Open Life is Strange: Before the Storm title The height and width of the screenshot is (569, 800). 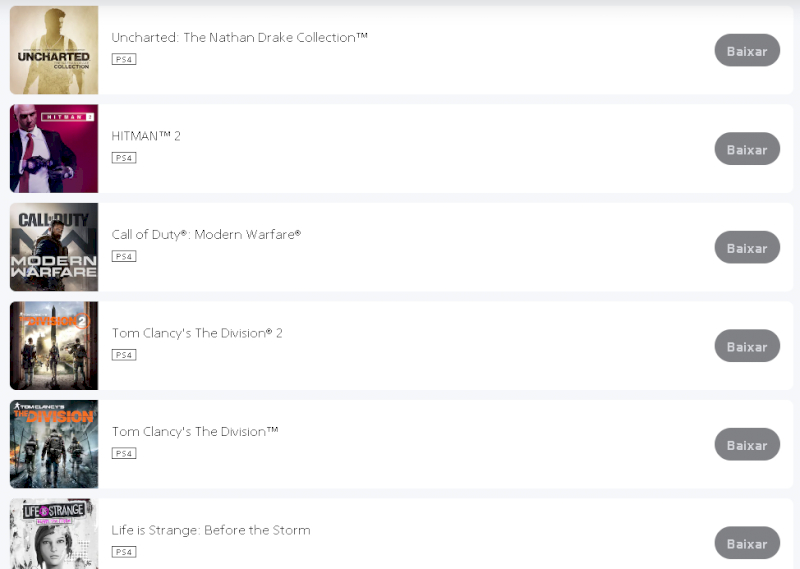[211, 530]
